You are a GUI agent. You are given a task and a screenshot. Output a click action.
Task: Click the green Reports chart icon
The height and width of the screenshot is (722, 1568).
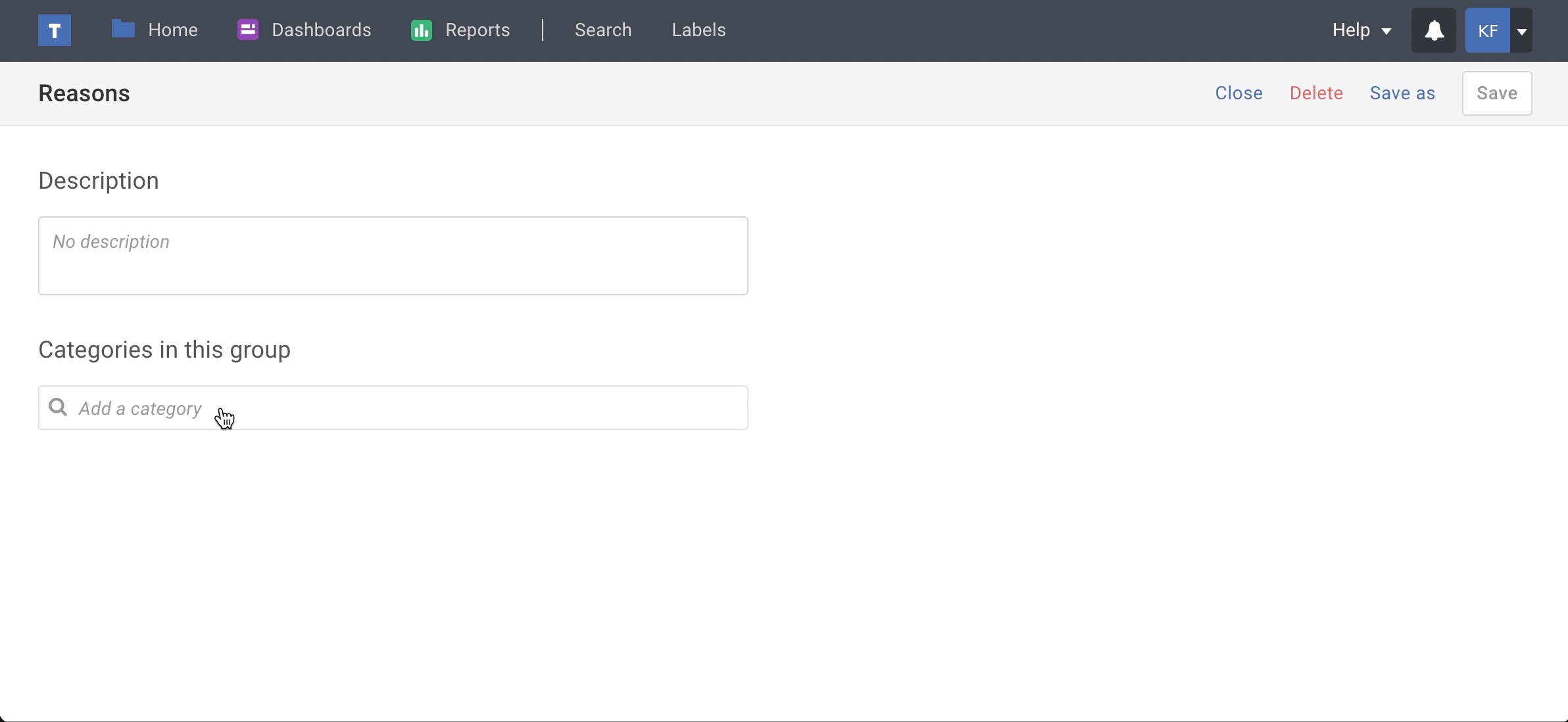tap(422, 30)
